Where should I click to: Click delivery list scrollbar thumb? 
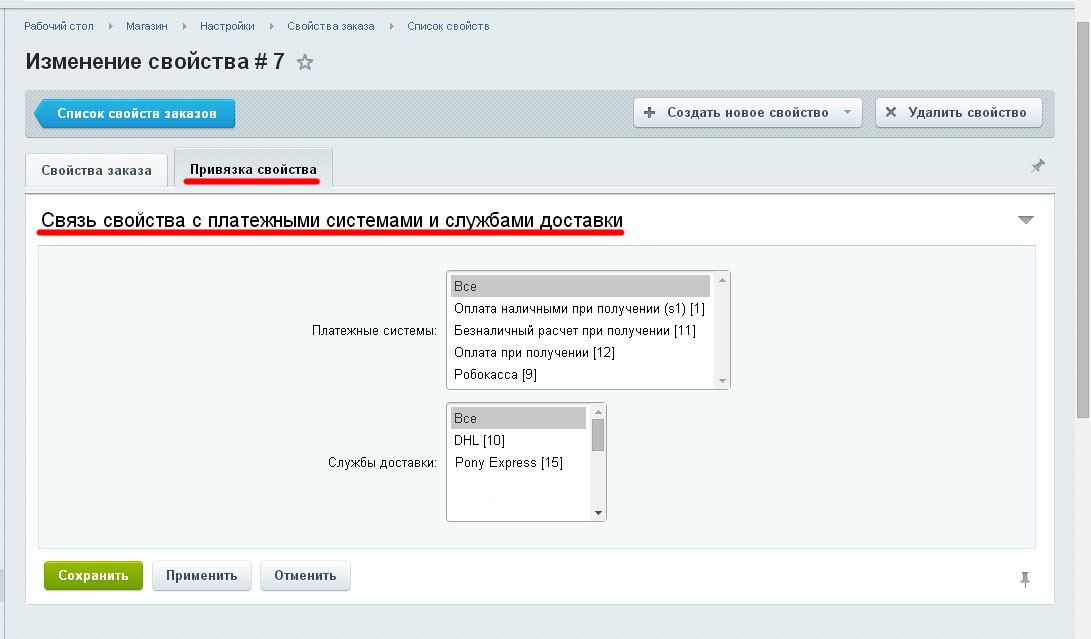(x=598, y=435)
